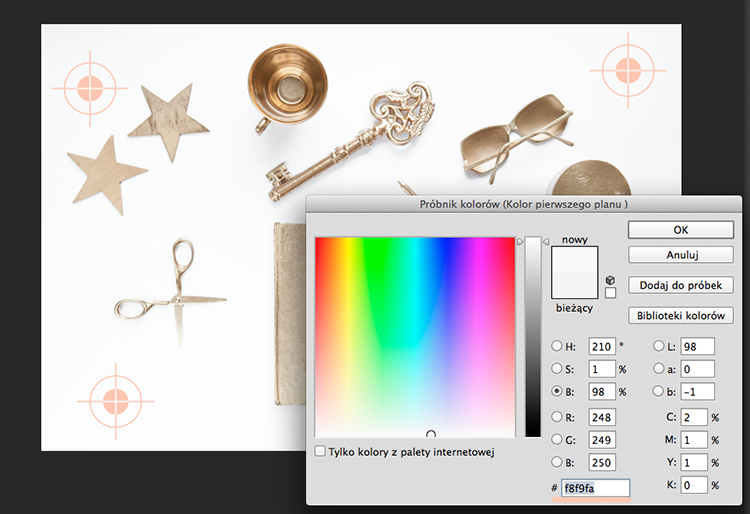Select the blue B radio button
750x514 pixels.
[556, 462]
